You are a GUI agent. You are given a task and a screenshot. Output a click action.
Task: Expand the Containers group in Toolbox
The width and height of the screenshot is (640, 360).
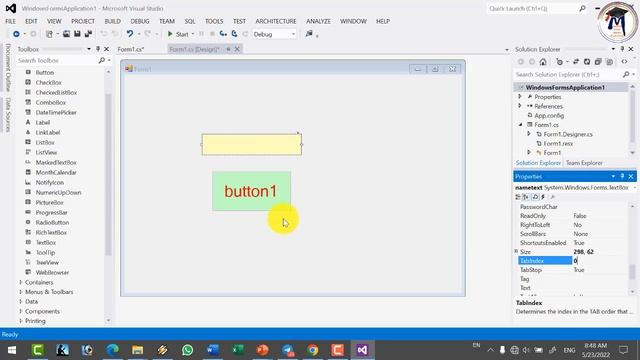(21, 282)
